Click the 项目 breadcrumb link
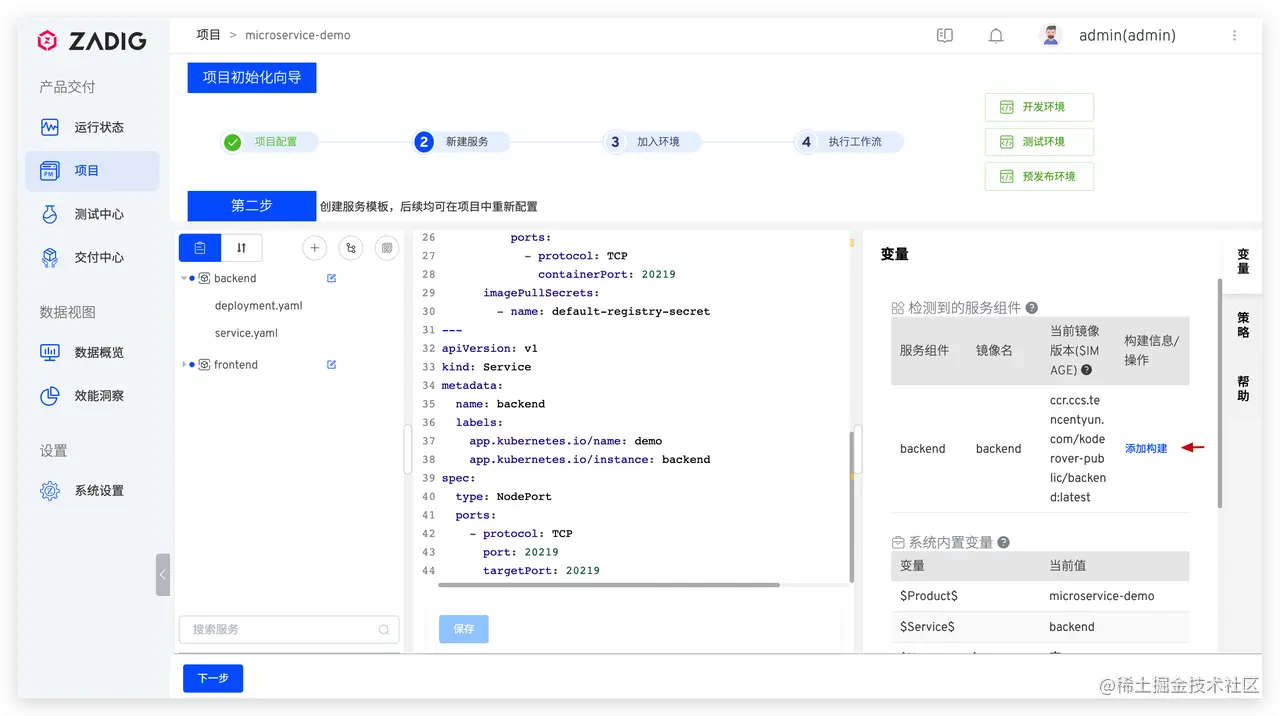 pyautogui.click(x=208, y=34)
